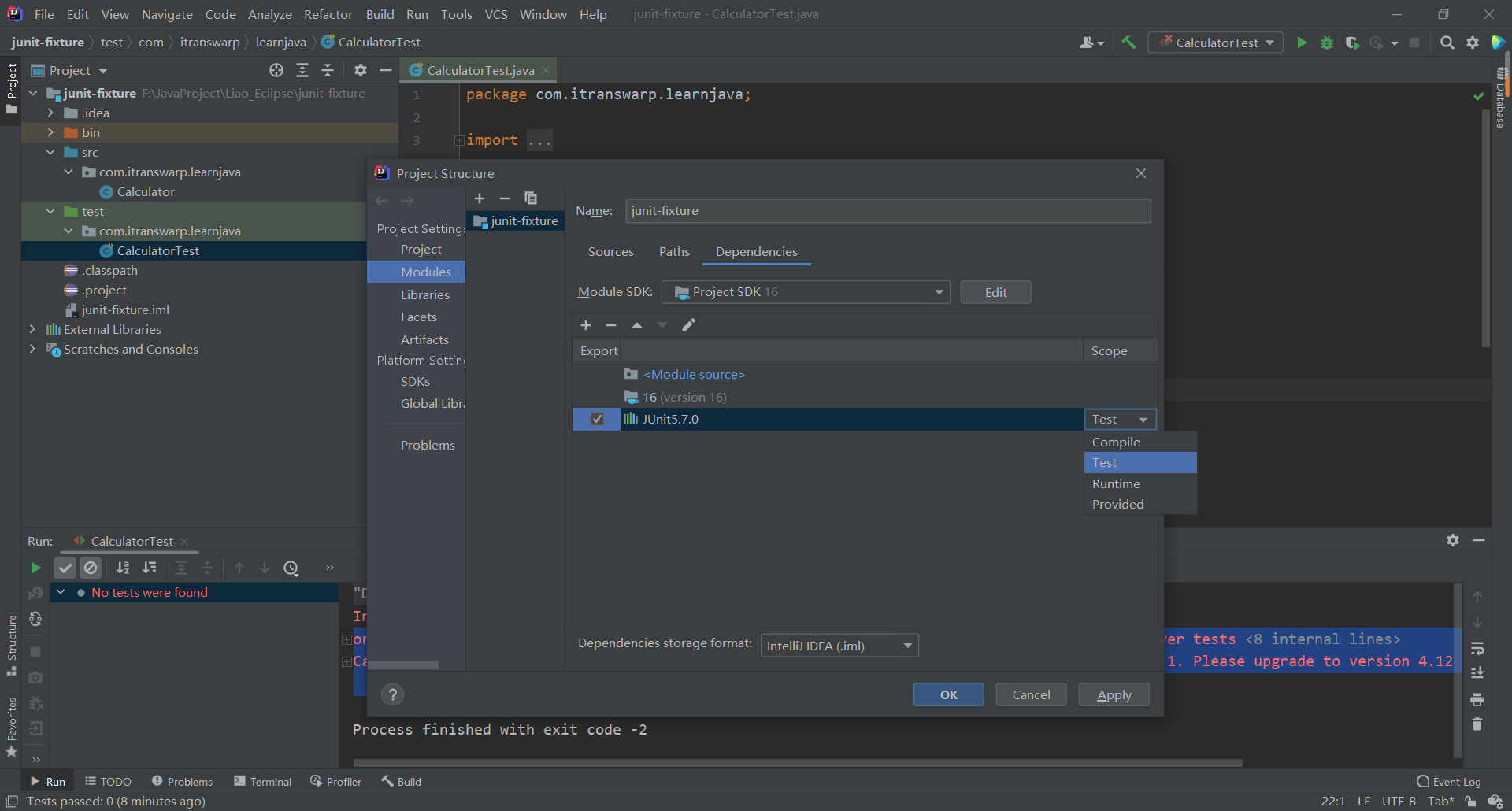Rerun the tests in the Run panel
This screenshot has width=1512, height=811.
[x=35, y=568]
